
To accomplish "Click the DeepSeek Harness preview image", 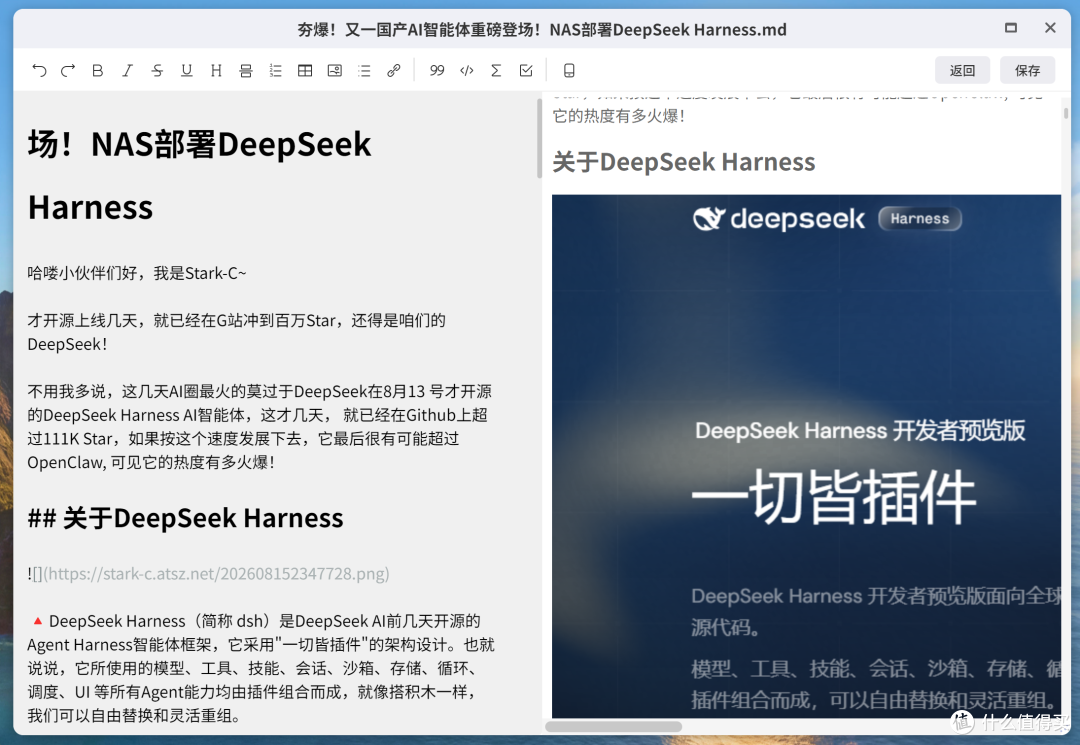I will click(x=806, y=457).
